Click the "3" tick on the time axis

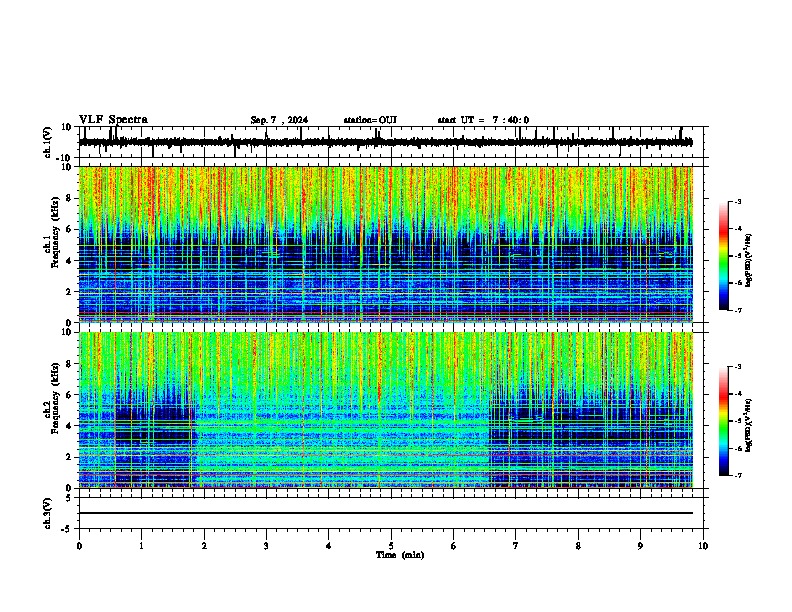click(x=266, y=546)
